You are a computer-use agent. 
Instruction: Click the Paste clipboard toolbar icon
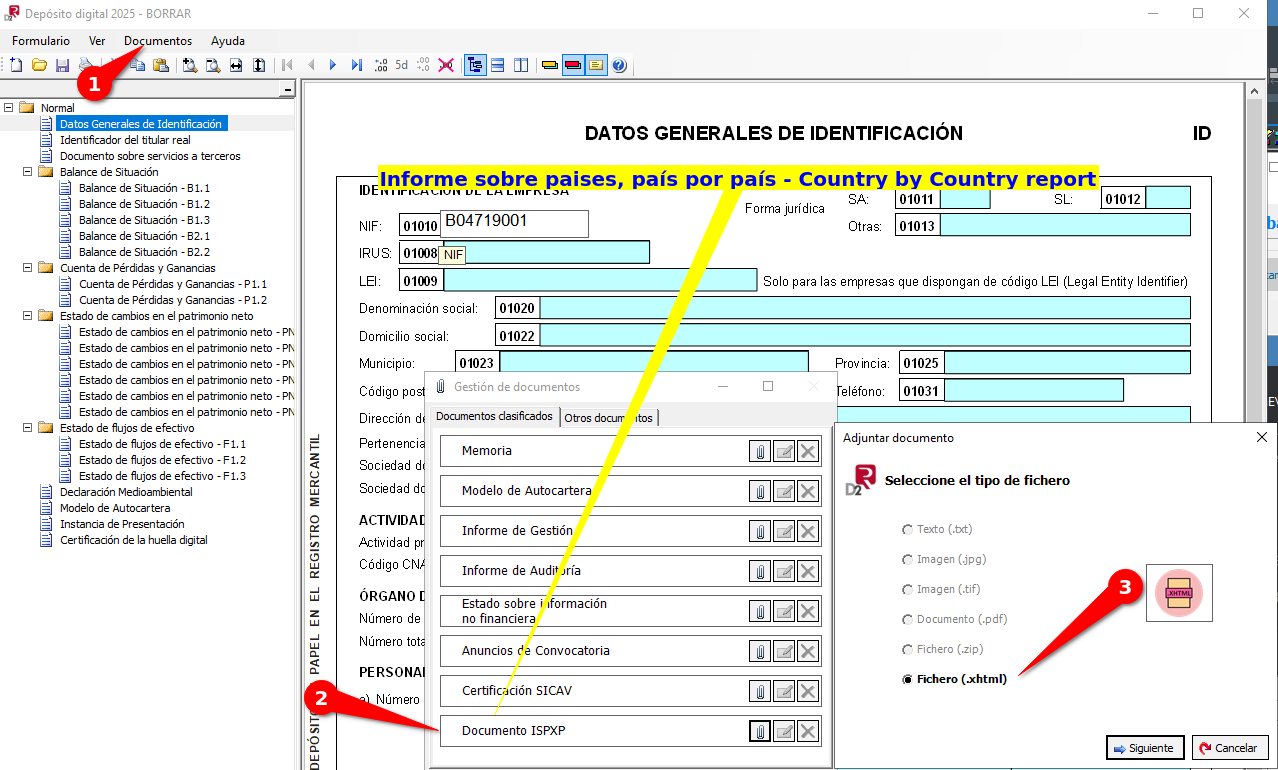(x=160, y=65)
